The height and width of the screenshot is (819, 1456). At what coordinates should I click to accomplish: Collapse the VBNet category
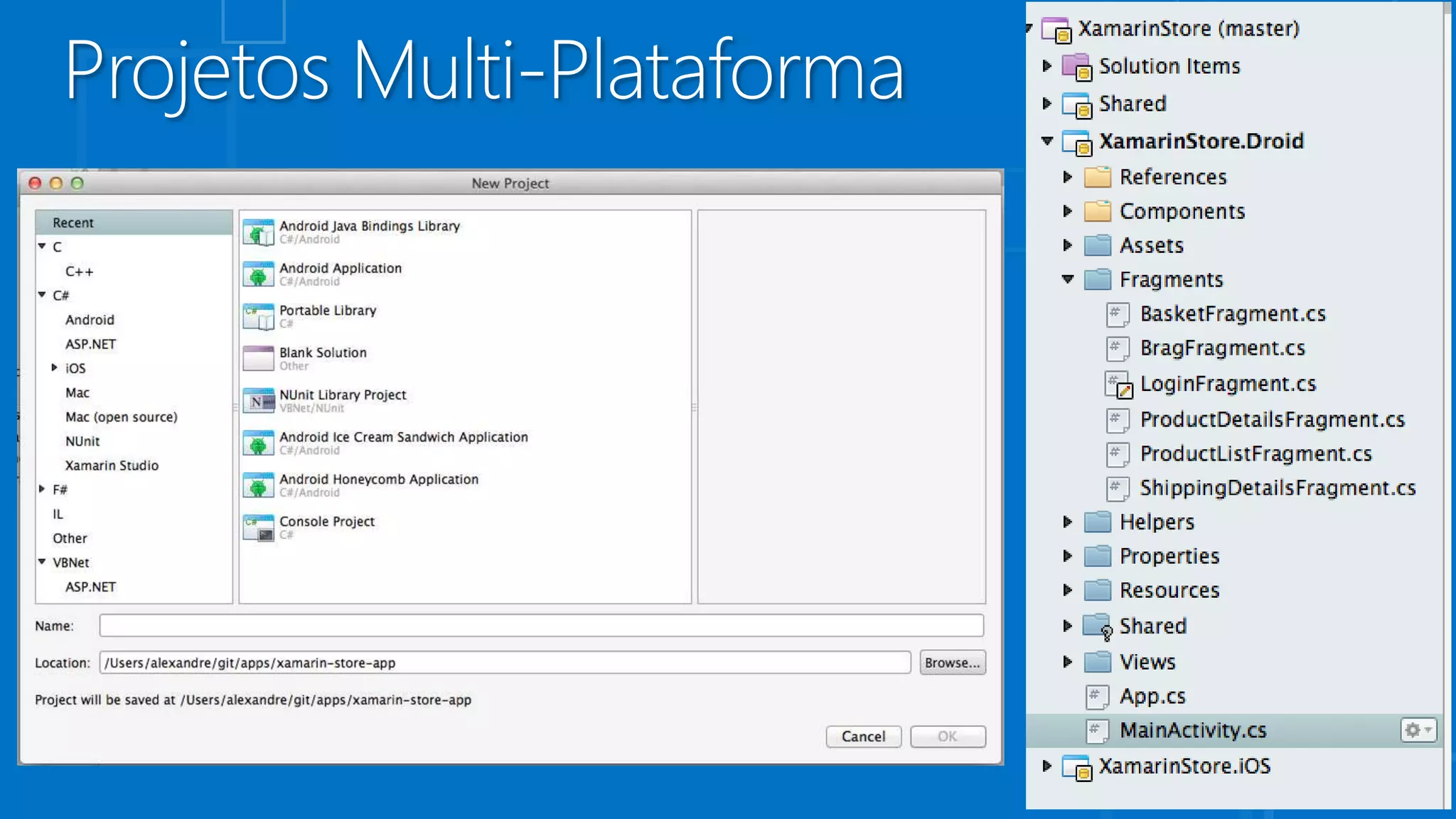pyautogui.click(x=42, y=562)
